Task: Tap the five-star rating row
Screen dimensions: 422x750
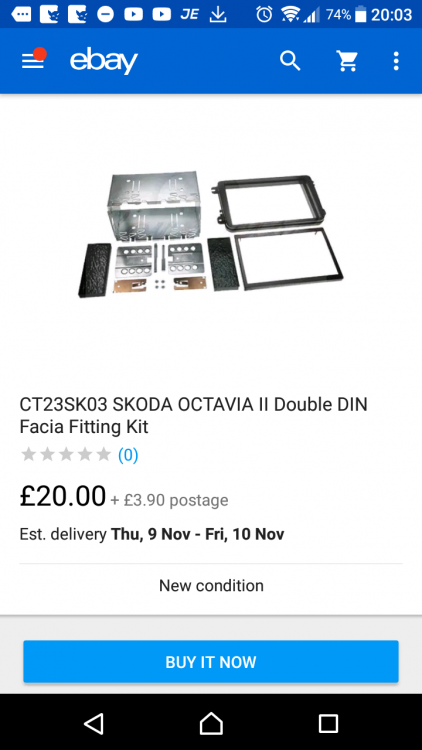Action: click(66, 454)
